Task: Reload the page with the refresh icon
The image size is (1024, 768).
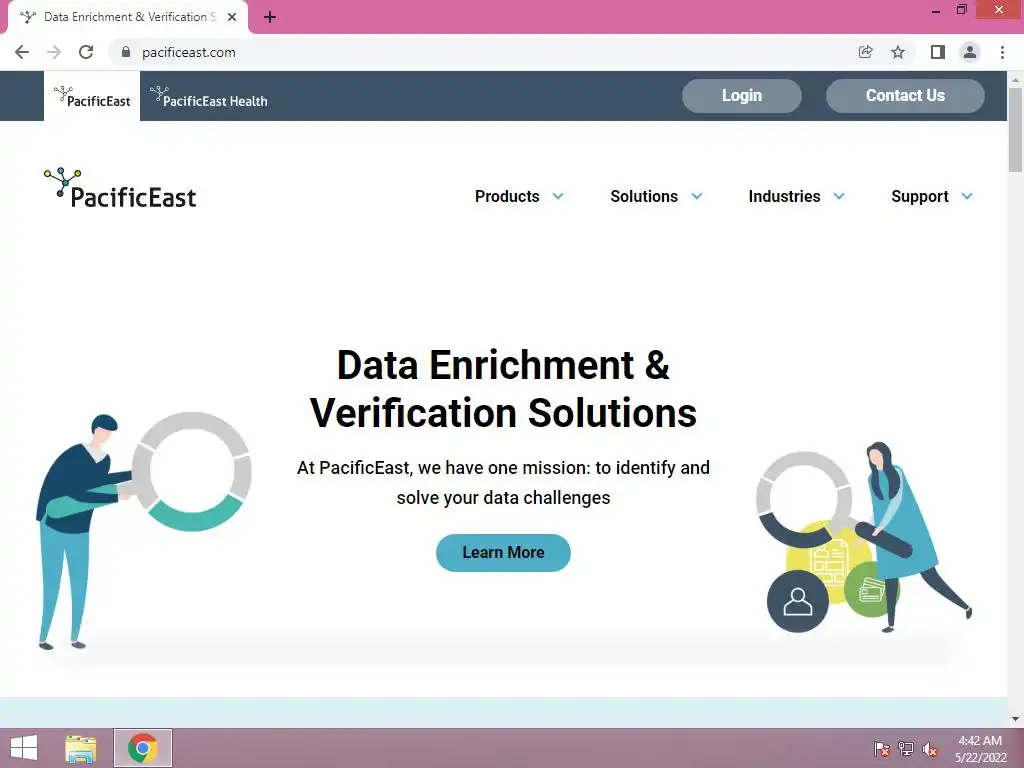Action: (86, 52)
